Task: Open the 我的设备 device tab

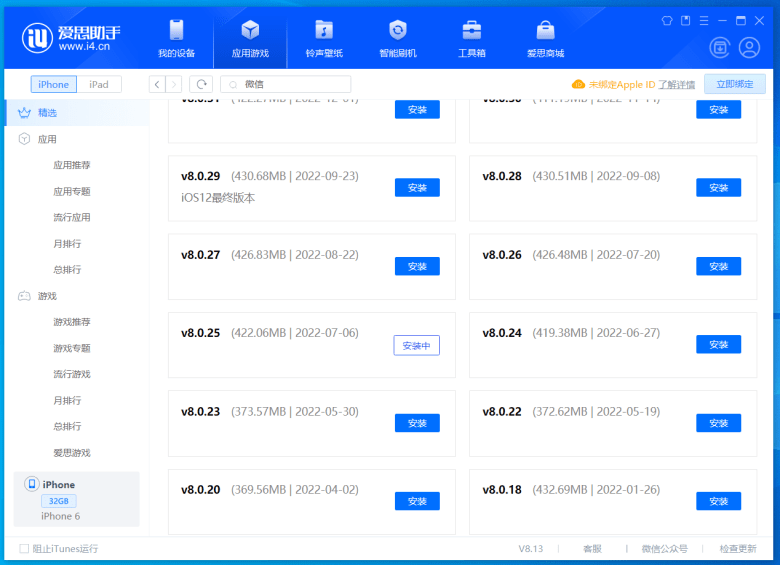Action: tap(177, 39)
